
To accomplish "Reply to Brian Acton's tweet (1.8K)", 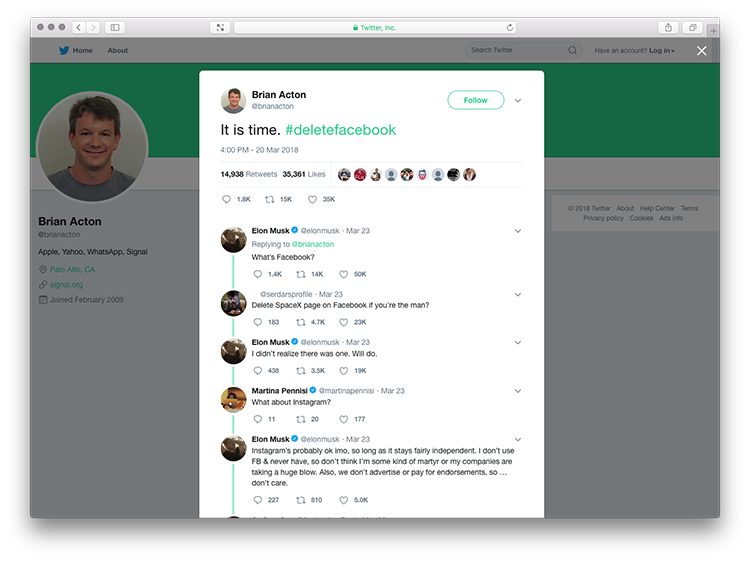I will (x=236, y=199).
